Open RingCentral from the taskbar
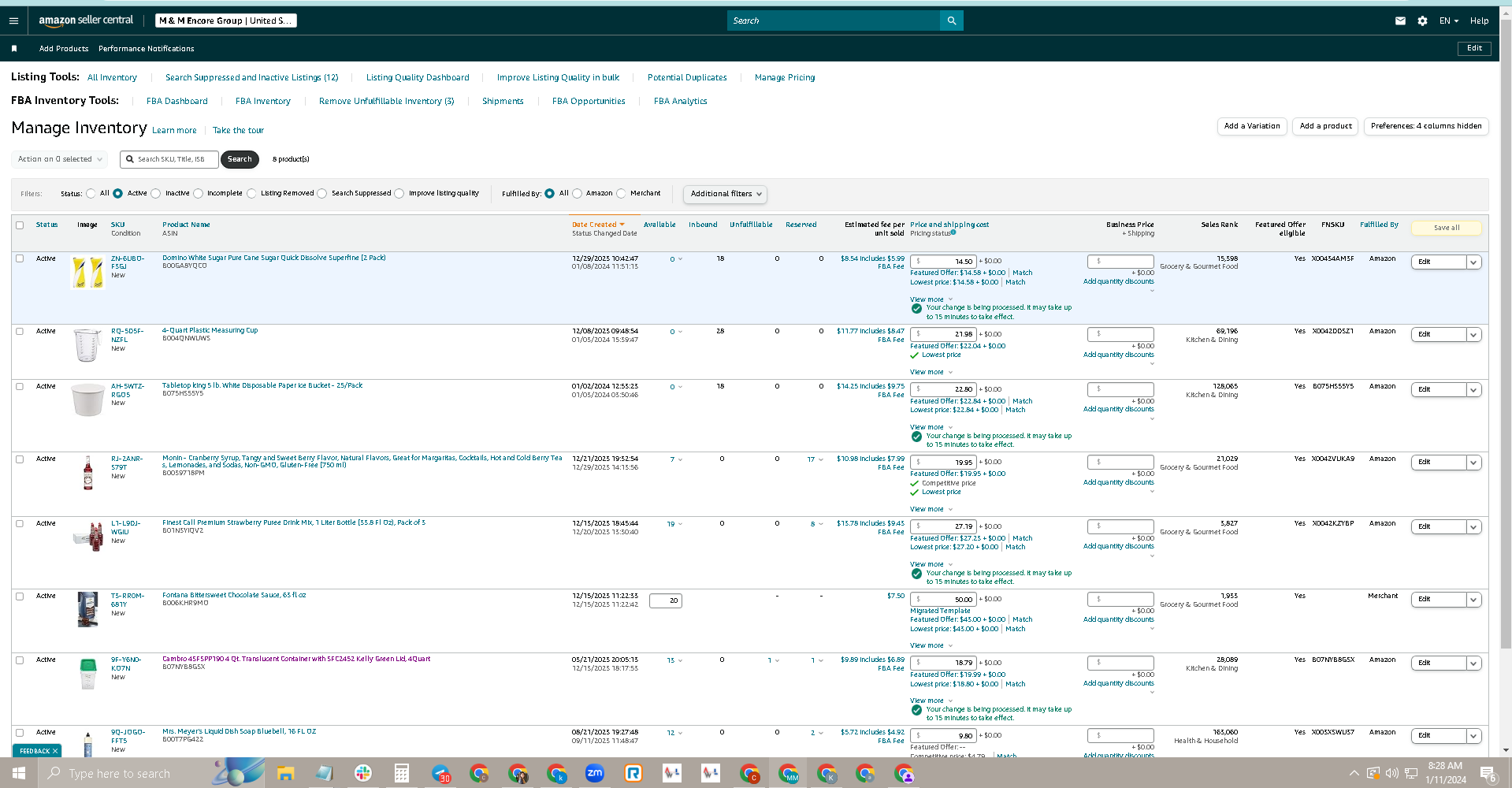 pyautogui.click(x=633, y=774)
